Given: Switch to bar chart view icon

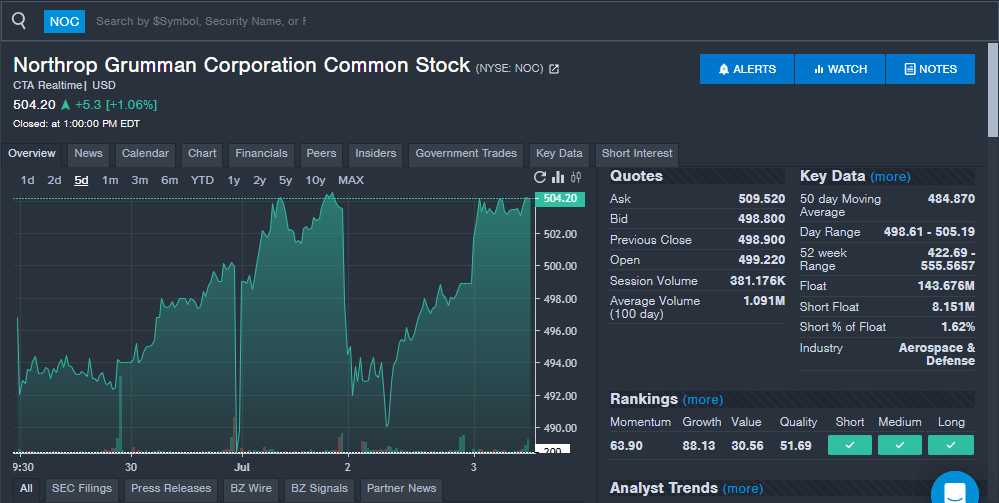Looking at the screenshot, I should point(558,178).
